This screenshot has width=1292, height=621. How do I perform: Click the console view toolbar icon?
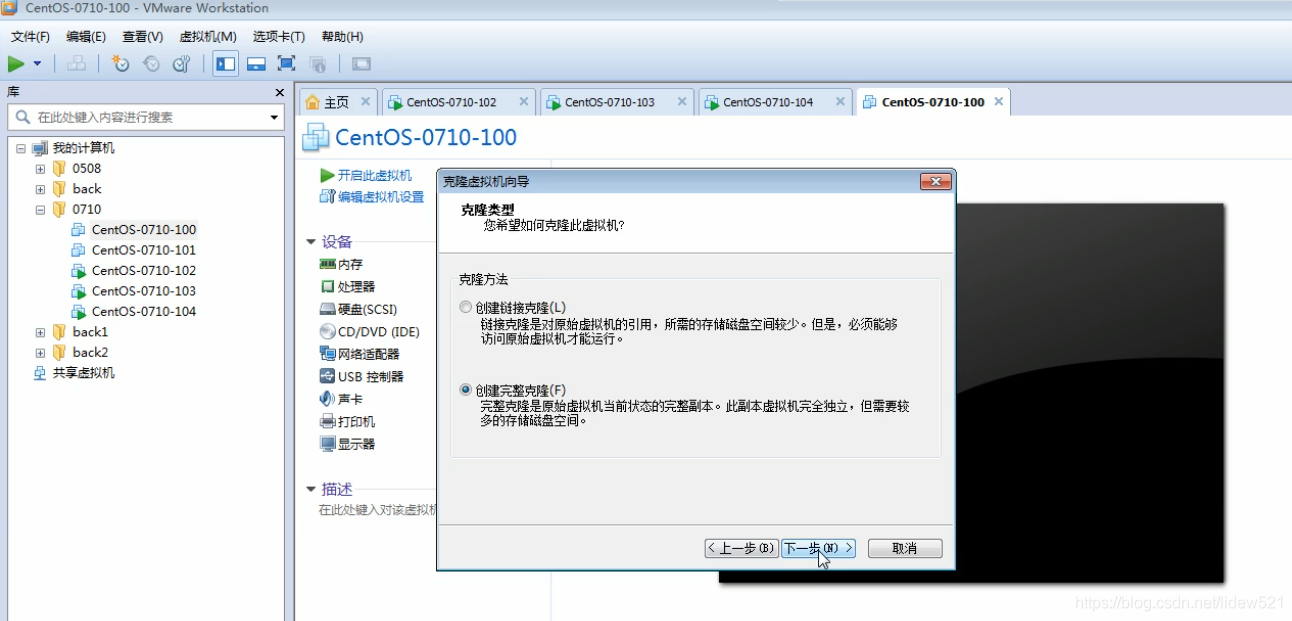(361, 64)
